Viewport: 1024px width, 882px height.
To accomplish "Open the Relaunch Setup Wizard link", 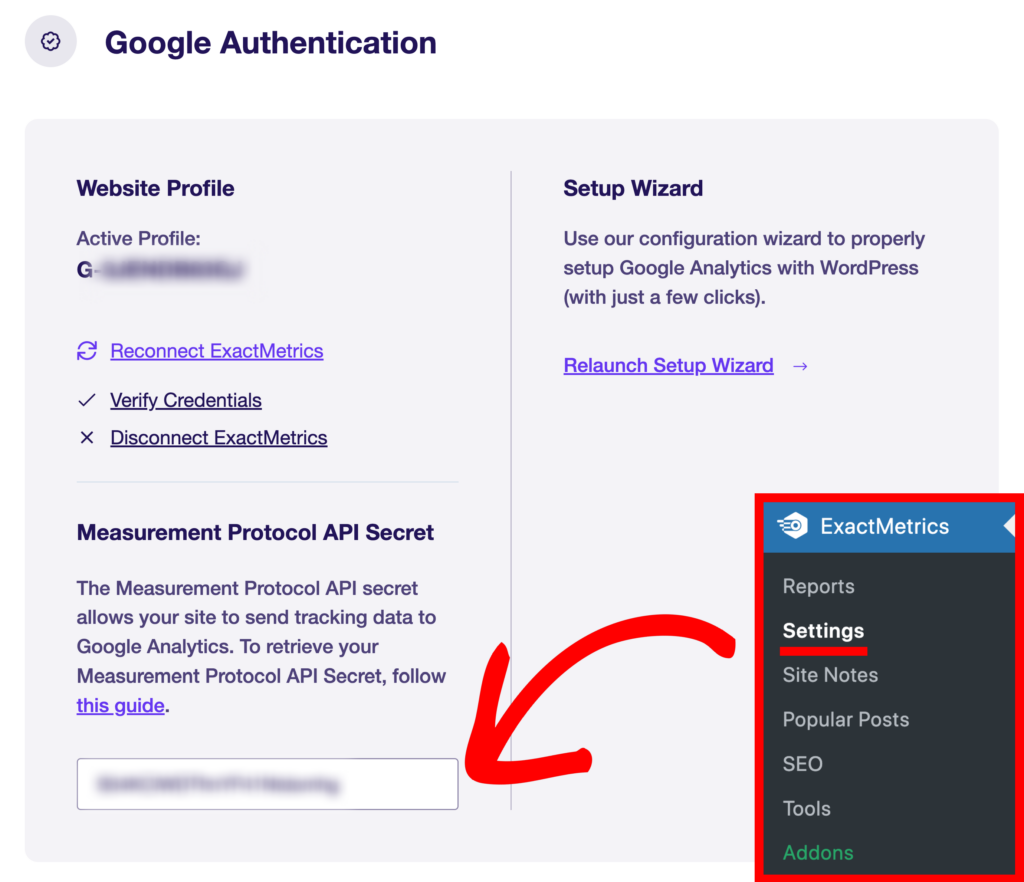I will [668, 365].
